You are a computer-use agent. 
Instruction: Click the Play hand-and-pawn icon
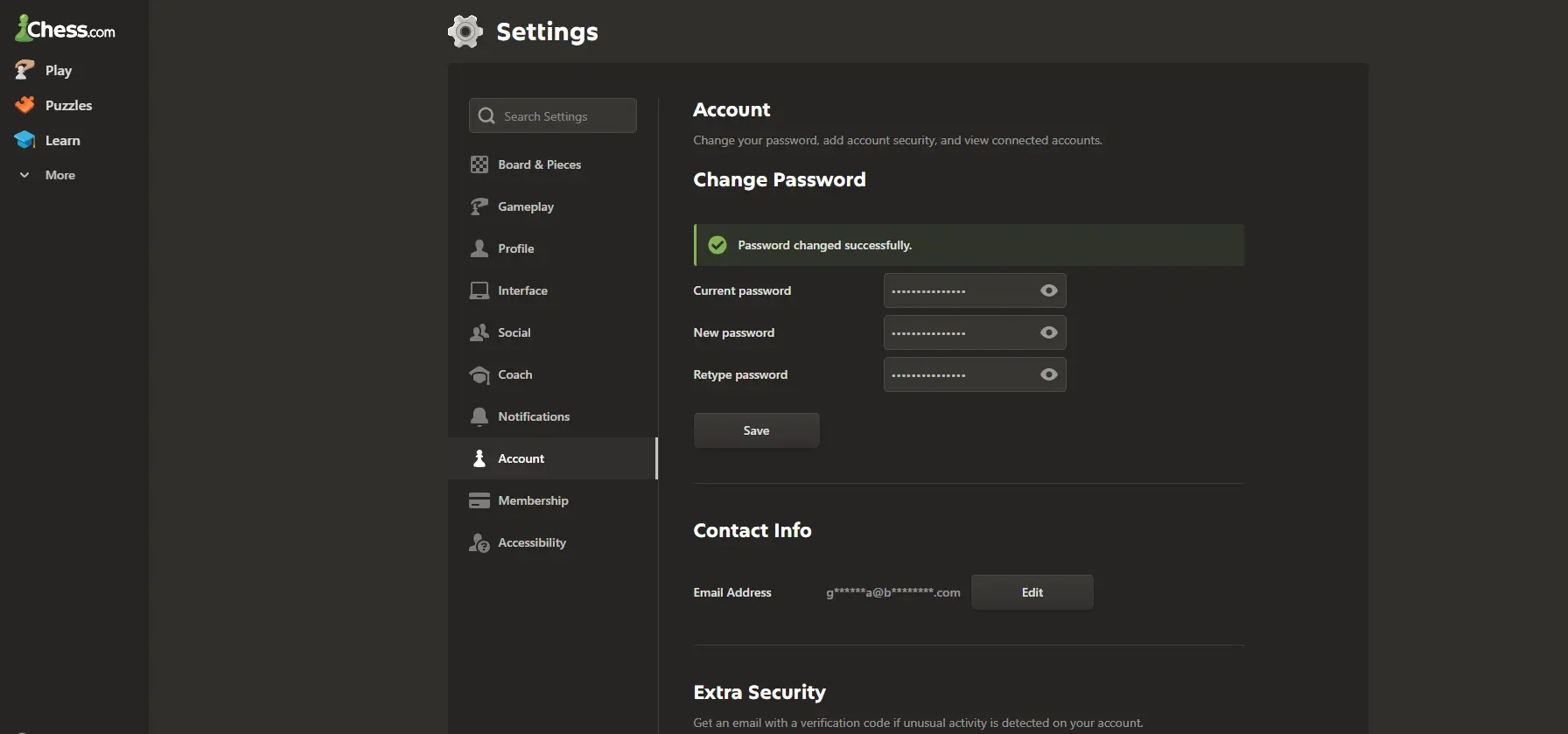pyautogui.click(x=24, y=70)
